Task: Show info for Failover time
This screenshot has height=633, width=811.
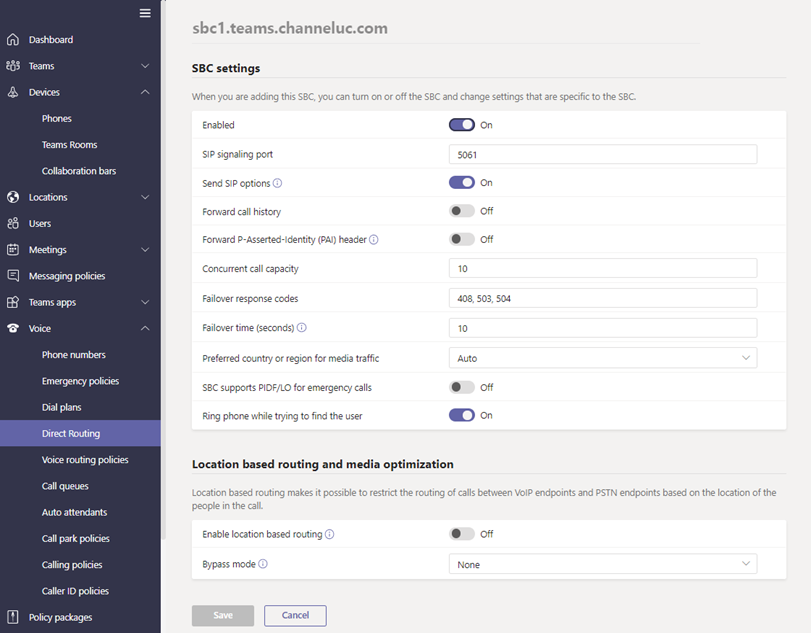Action: 302,327
